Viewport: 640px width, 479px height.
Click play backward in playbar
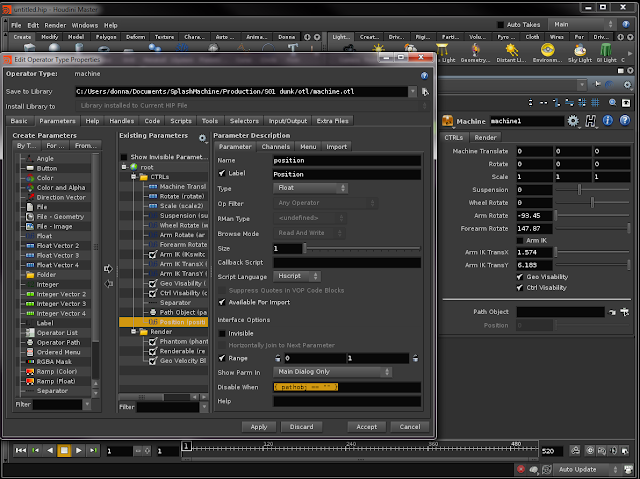pyautogui.click(x=50, y=450)
